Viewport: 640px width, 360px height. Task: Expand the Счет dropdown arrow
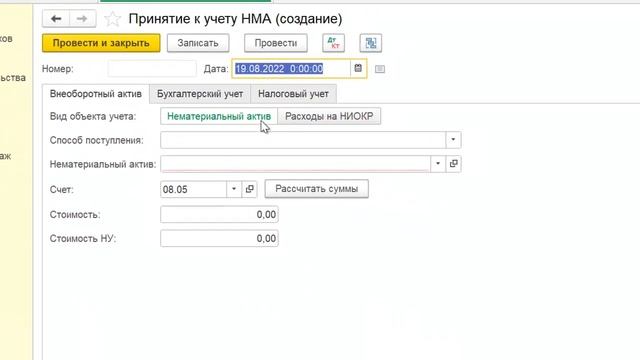point(234,189)
